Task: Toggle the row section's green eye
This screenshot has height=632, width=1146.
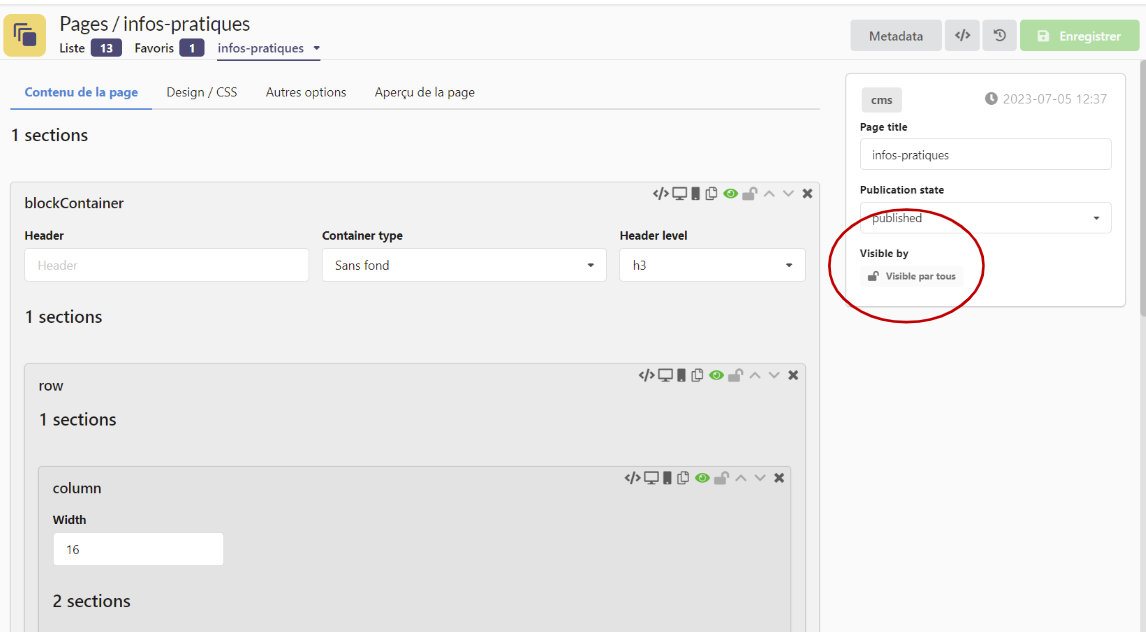Action: [716, 376]
